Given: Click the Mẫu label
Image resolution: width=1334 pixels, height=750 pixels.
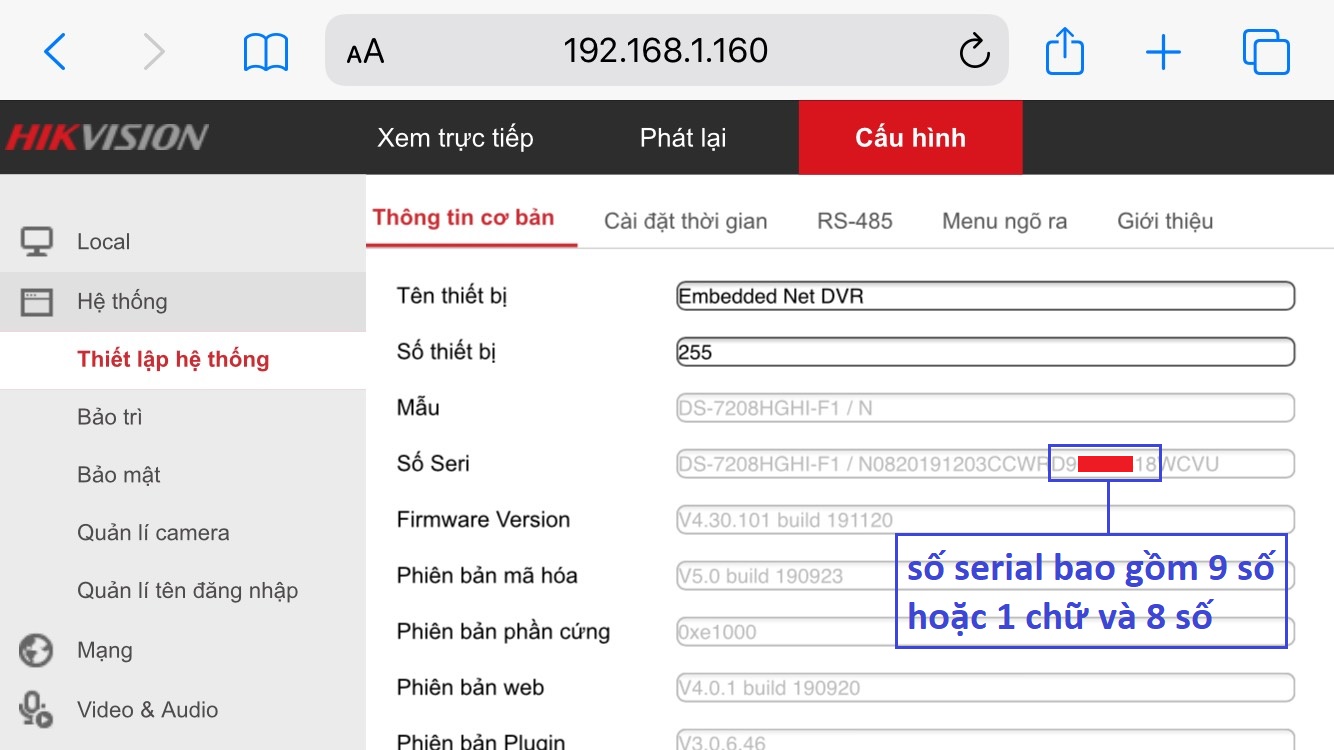Looking at the screenshot, I should (418, 408).
